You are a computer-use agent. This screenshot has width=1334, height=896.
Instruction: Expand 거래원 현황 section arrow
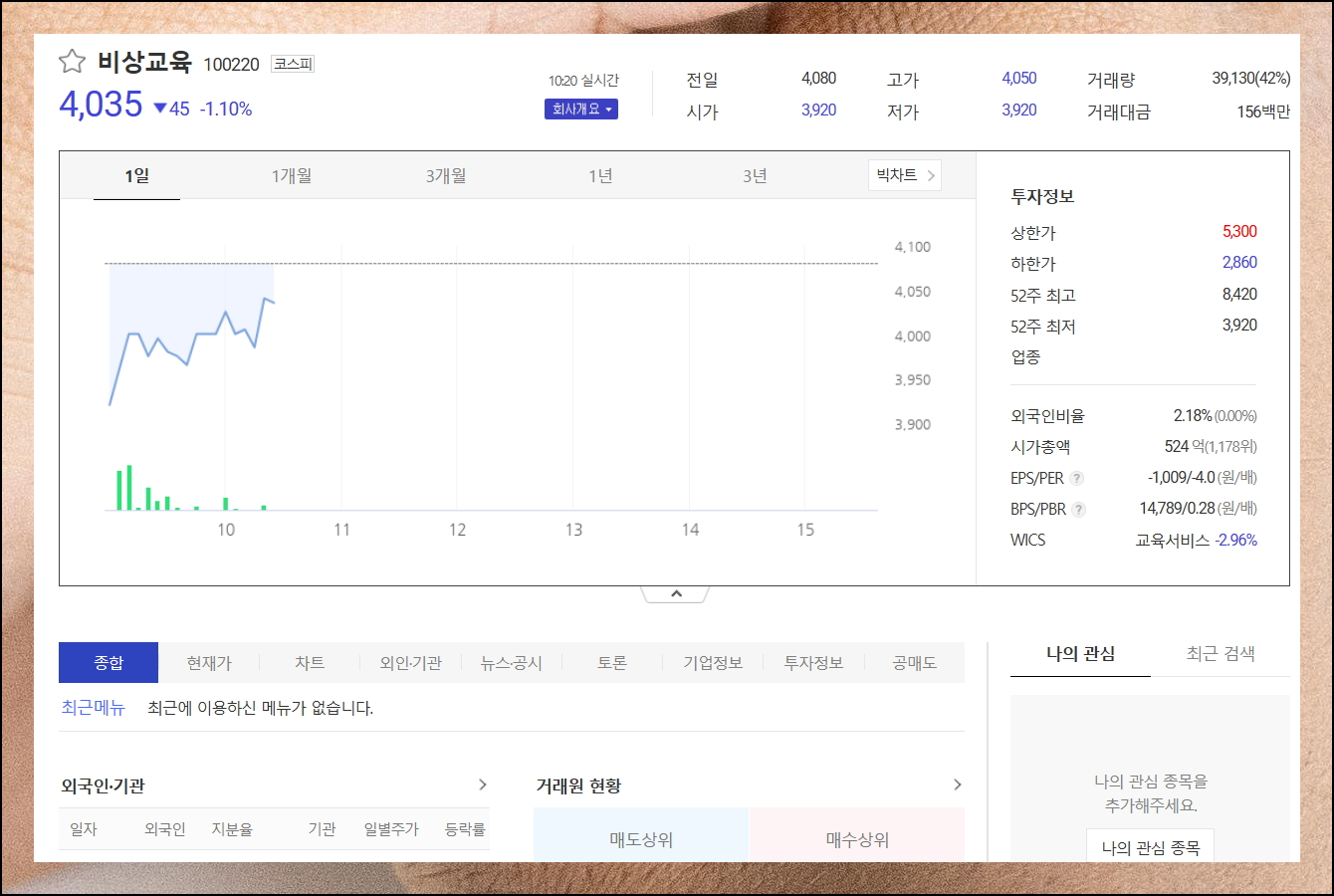coord(958,784)
